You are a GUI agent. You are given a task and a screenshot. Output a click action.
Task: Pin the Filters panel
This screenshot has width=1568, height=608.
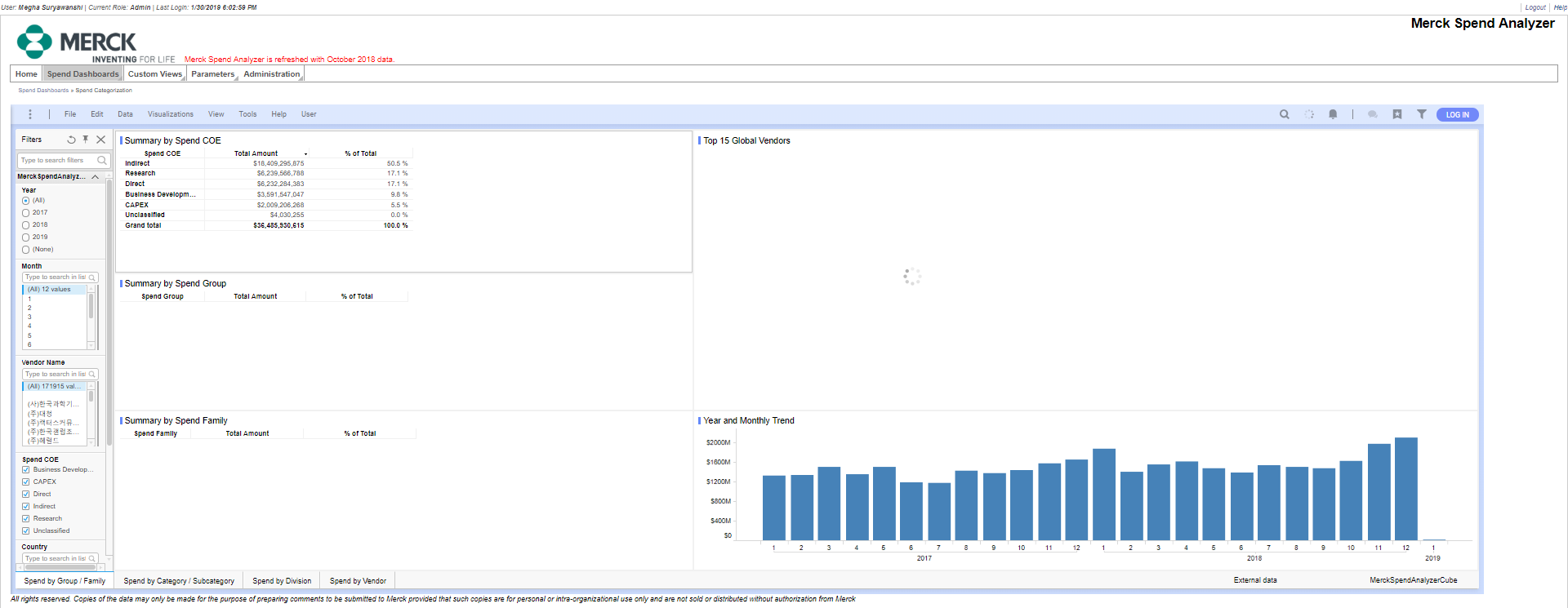coord(86,140)
